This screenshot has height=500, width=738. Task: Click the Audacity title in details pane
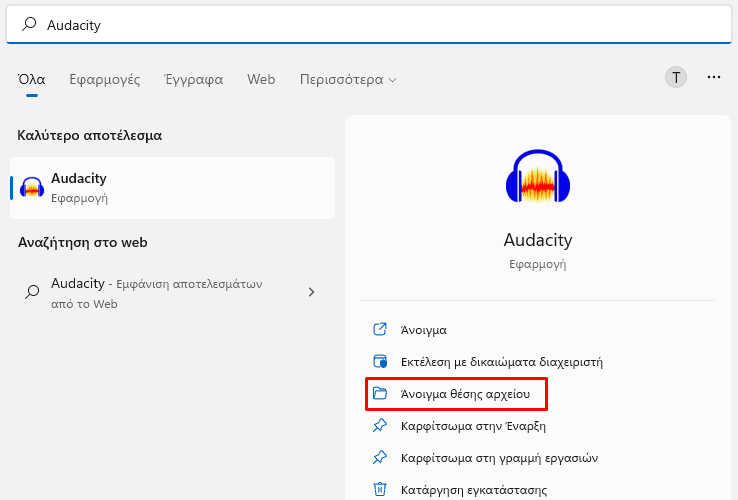(538, 240)
